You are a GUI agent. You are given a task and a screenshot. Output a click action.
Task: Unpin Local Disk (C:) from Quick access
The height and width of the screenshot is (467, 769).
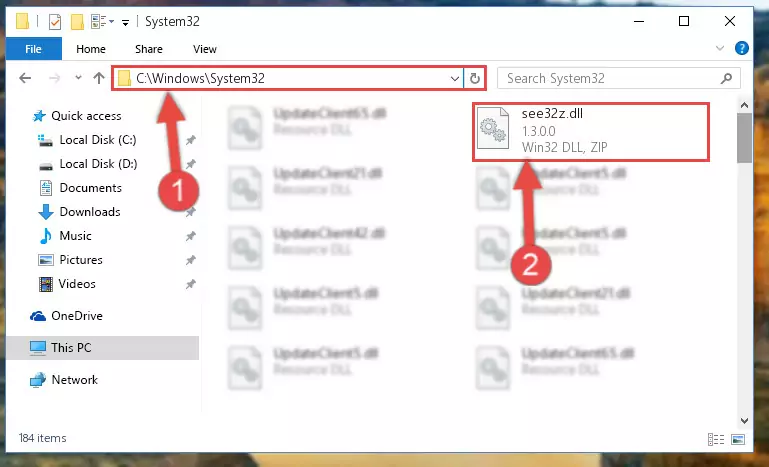click(190, 140)
